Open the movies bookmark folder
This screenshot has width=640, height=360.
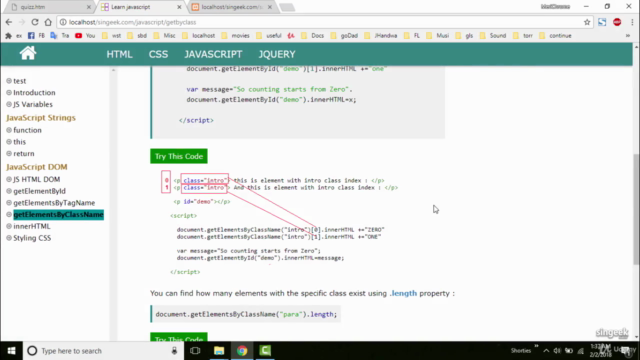[236, 36]
